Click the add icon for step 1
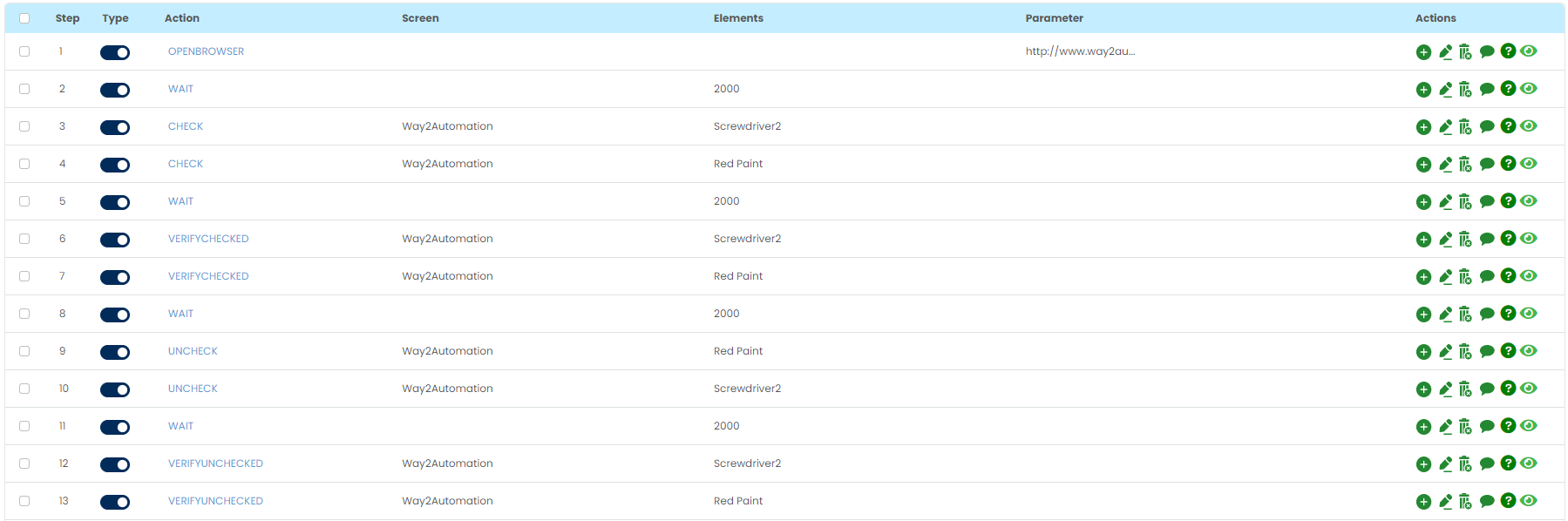Screen dimensions: 1568x521 coord(1423,52)
